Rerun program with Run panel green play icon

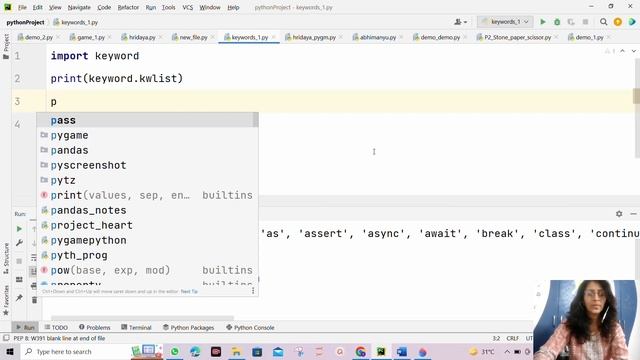coord(19,229)
